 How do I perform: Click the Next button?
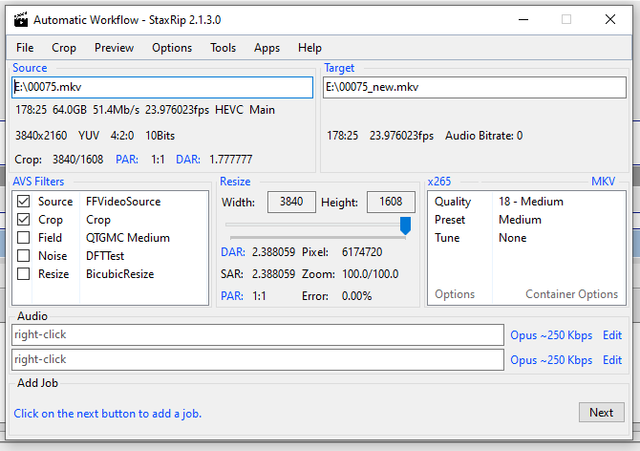coord(602,413)
